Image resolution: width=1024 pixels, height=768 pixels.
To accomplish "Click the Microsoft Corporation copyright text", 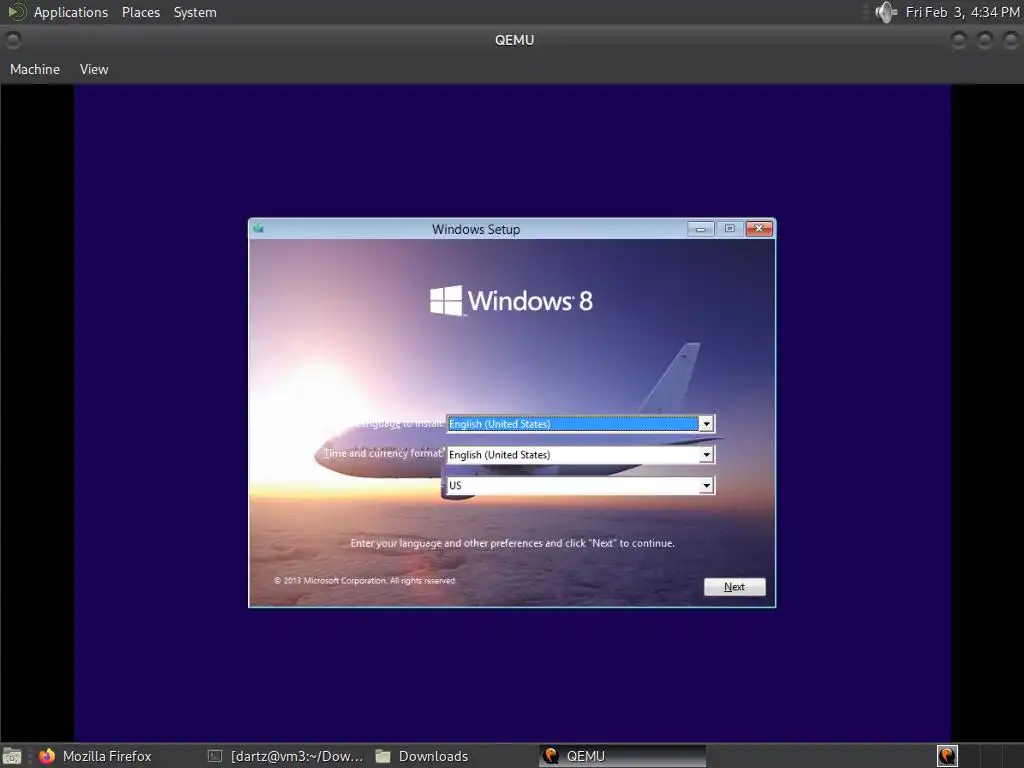I will pyautogui.click(x=364, y=581).
